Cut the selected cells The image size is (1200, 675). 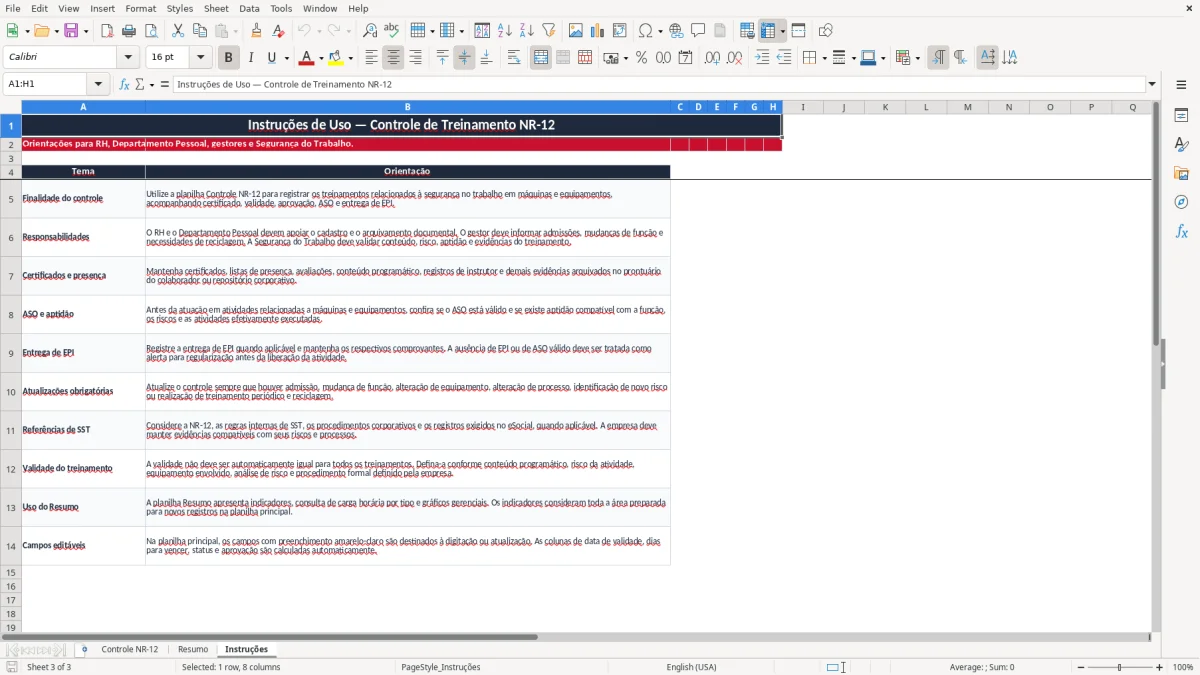[x=178, y=31]
